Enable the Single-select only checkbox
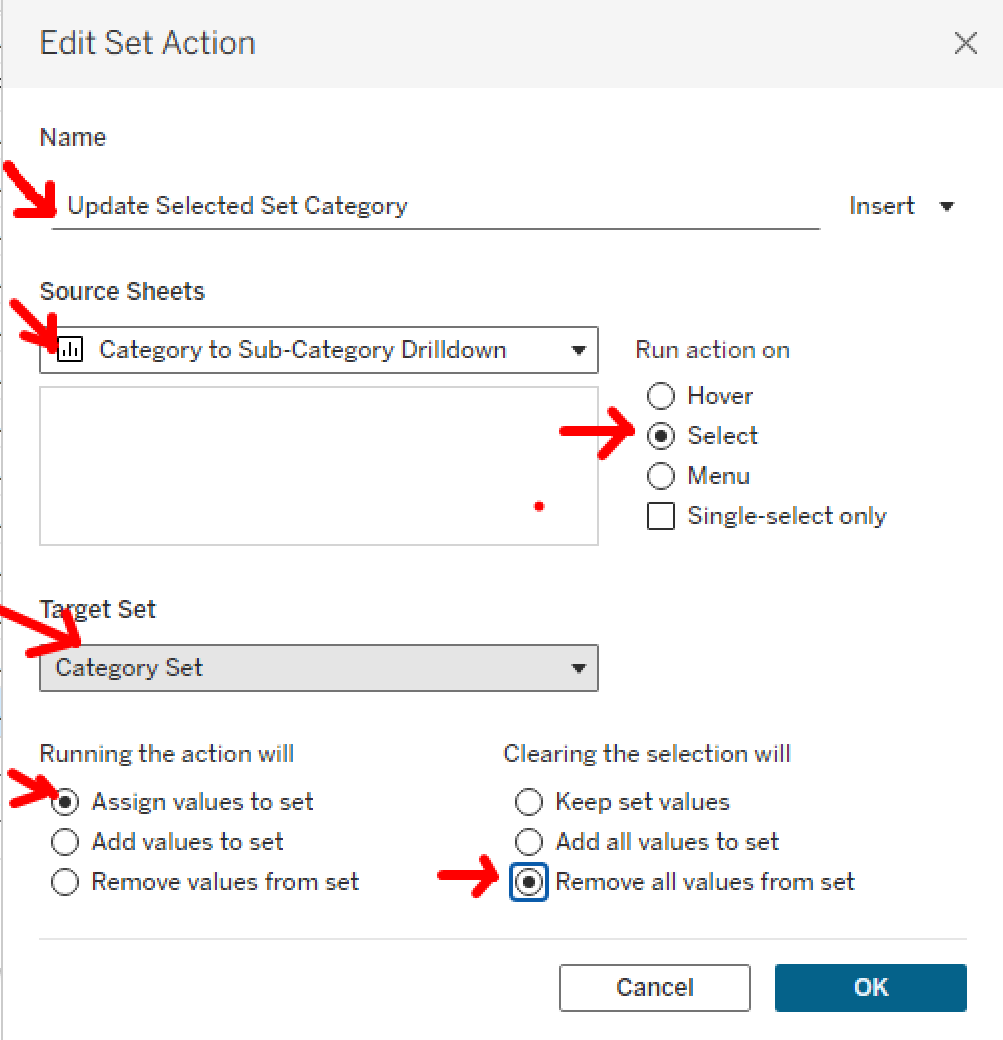 661,516
